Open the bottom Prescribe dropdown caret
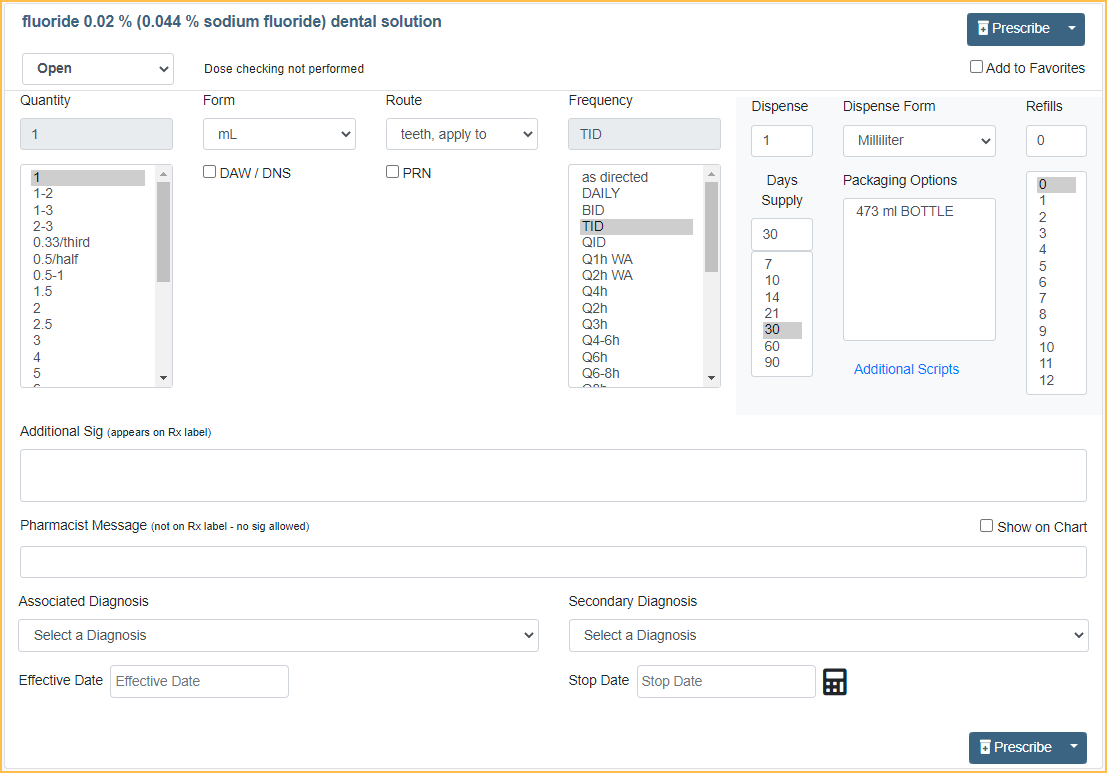Screen dimensions: 1107x773 [x=1072, y=747]
